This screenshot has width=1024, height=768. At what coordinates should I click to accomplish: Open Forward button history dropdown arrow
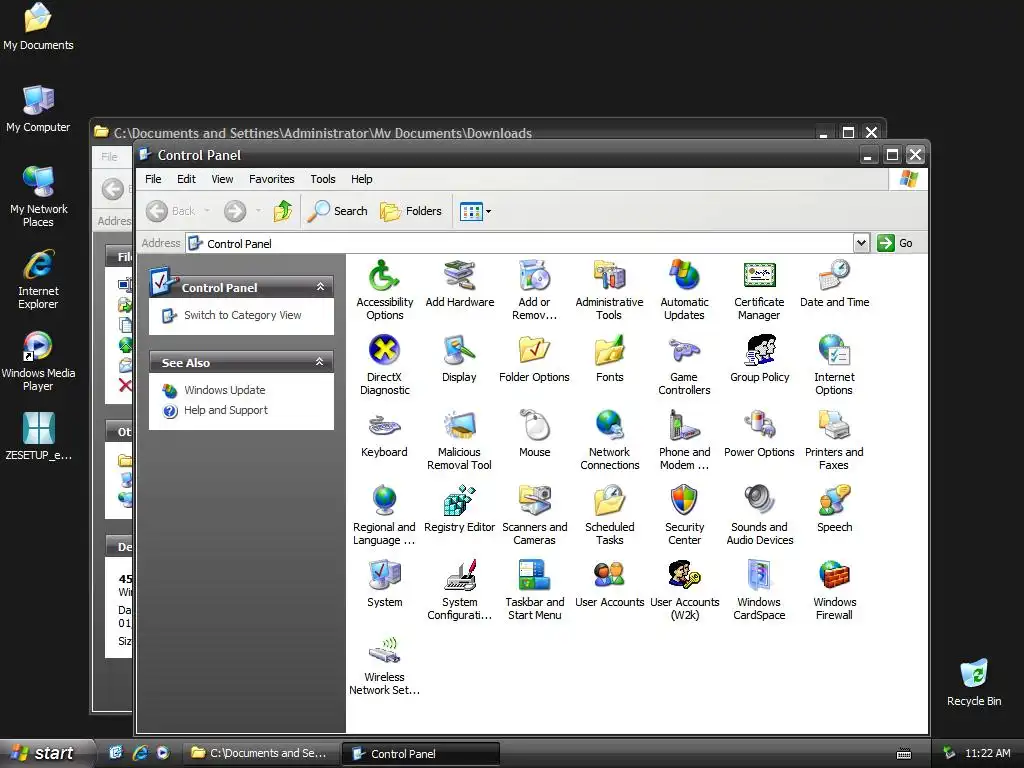(x=258, y=211)
